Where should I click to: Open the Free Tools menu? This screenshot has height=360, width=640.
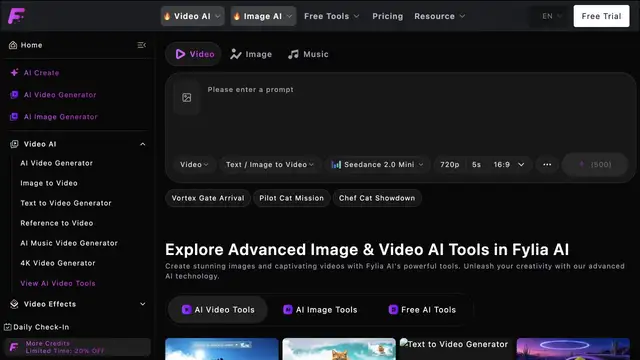coord(331,16)
